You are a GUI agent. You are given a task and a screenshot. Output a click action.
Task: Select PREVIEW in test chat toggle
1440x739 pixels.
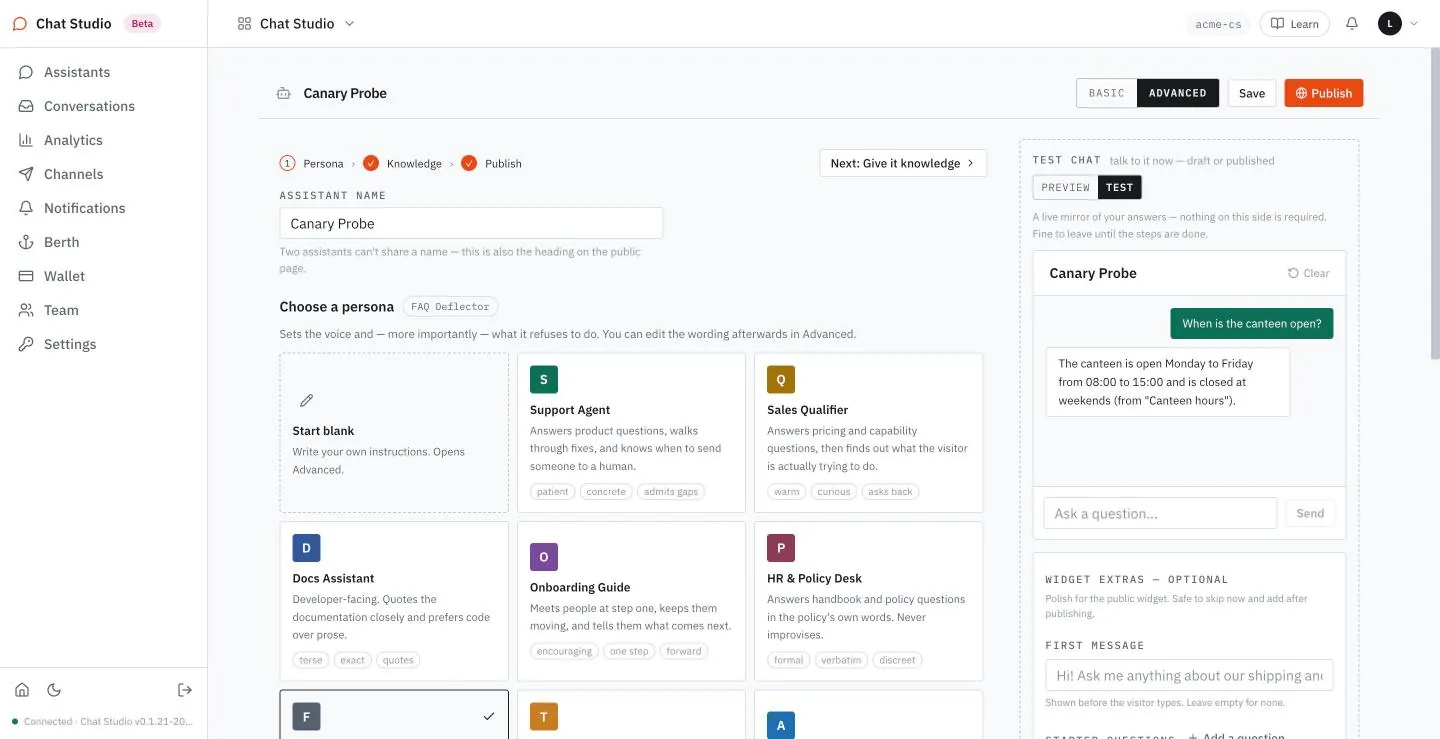click(x=1066, y=187)
